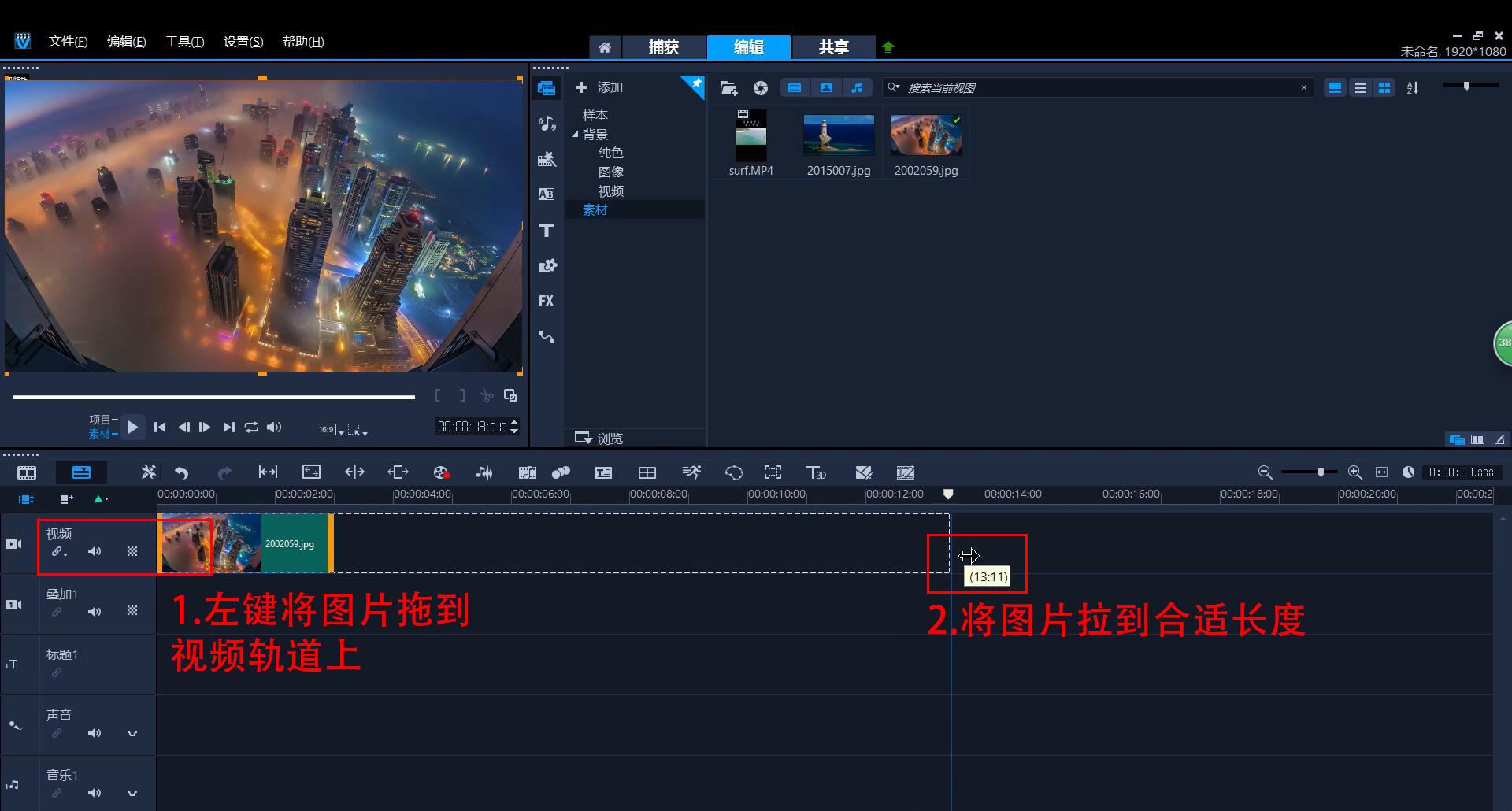Switch to storyboard view icon
The image size is (1512, 811).
pyautogui.click(x=26, y=472)
